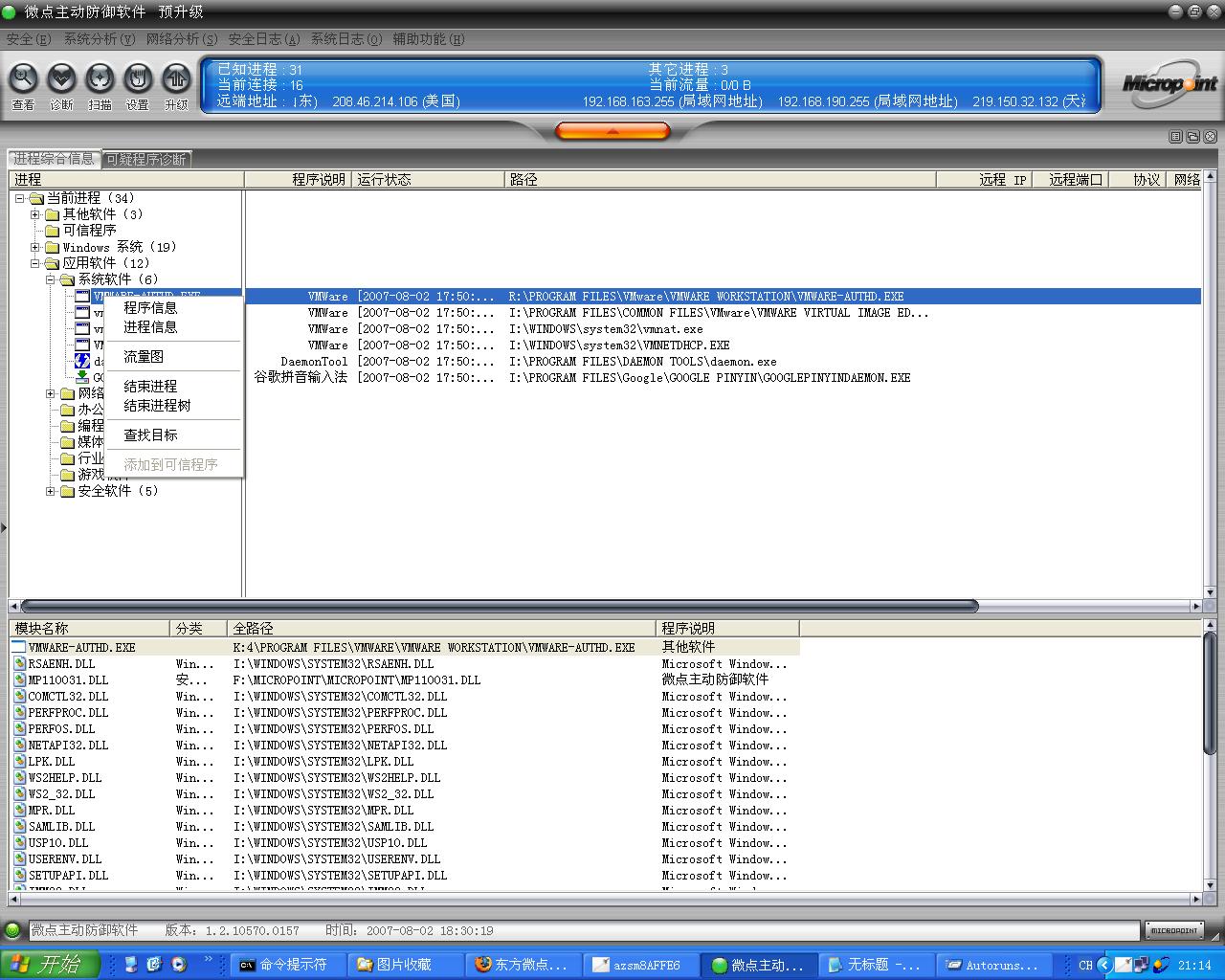Open the 安全(E) menu

pos(29,39)
